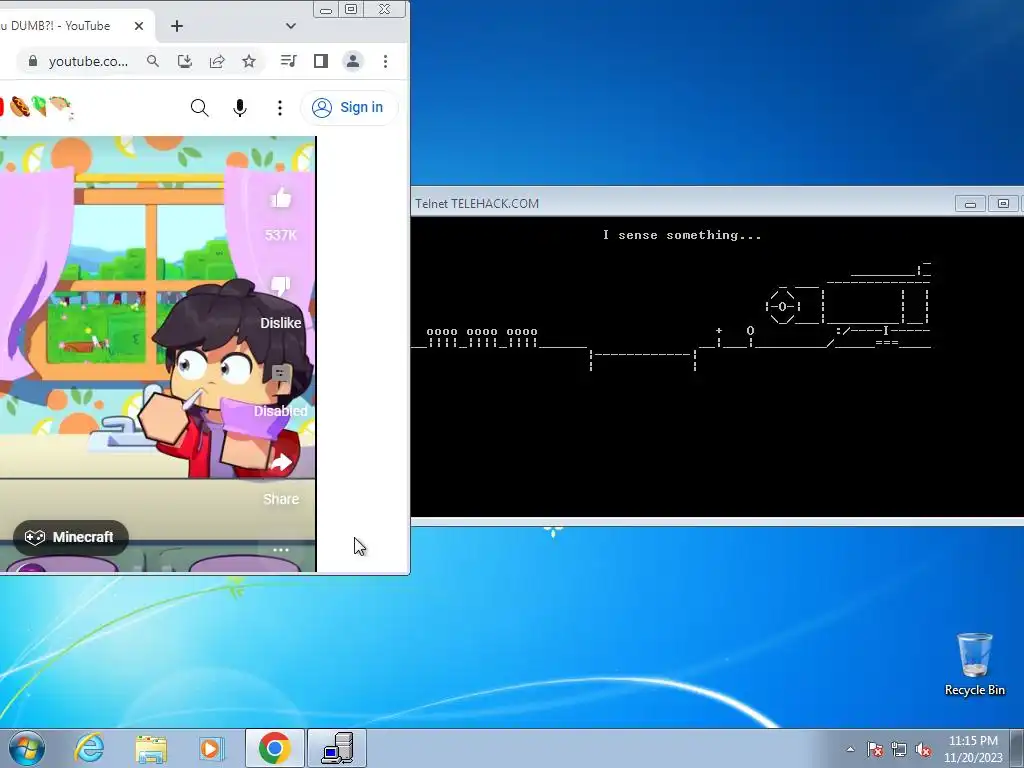The image size is (1024, 768).
Task: Search YouTube with magnifier icon
Action: 200,108
